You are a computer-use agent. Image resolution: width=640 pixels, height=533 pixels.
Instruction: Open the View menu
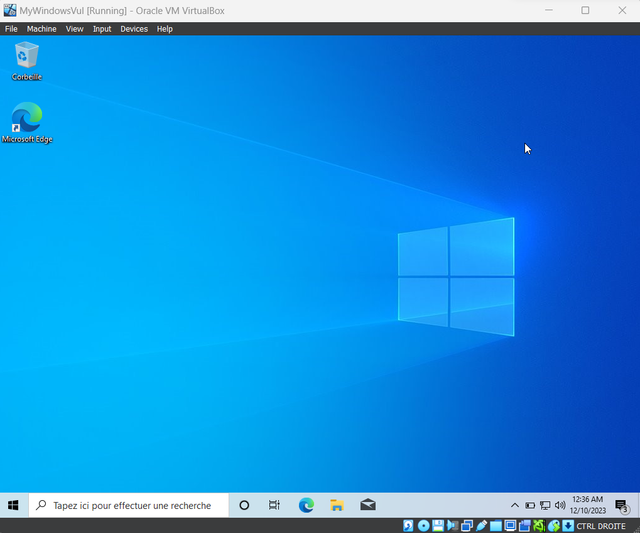74,29
